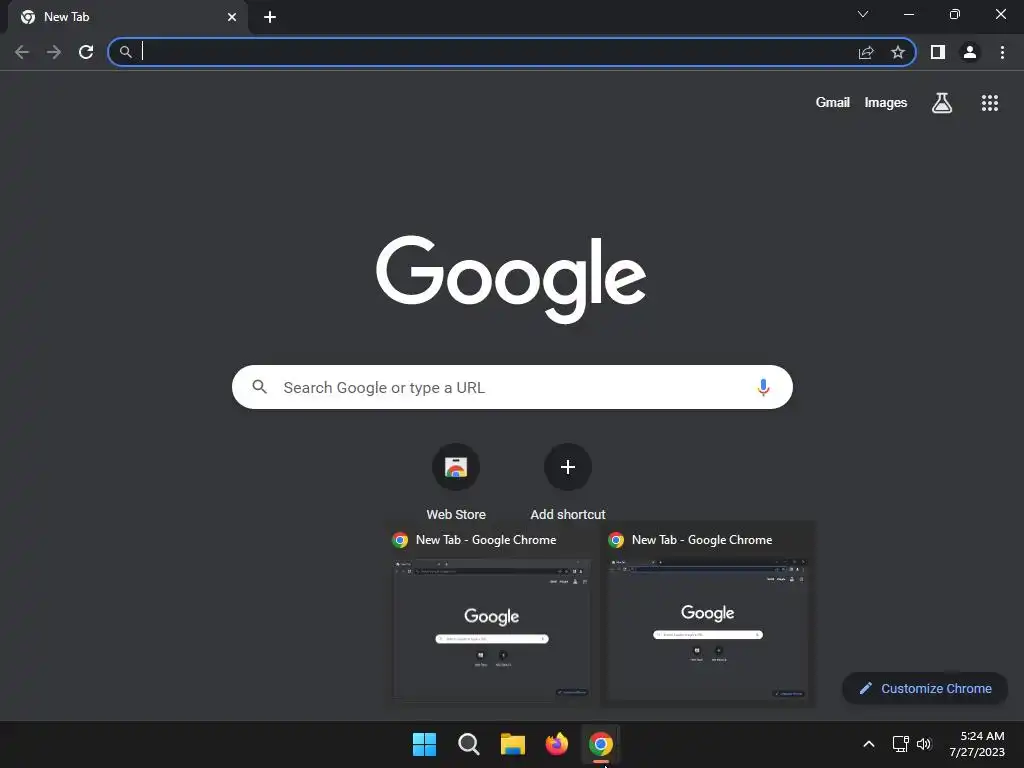
Task: Open the Google apps grid
Action: click(x=990, y=103)
